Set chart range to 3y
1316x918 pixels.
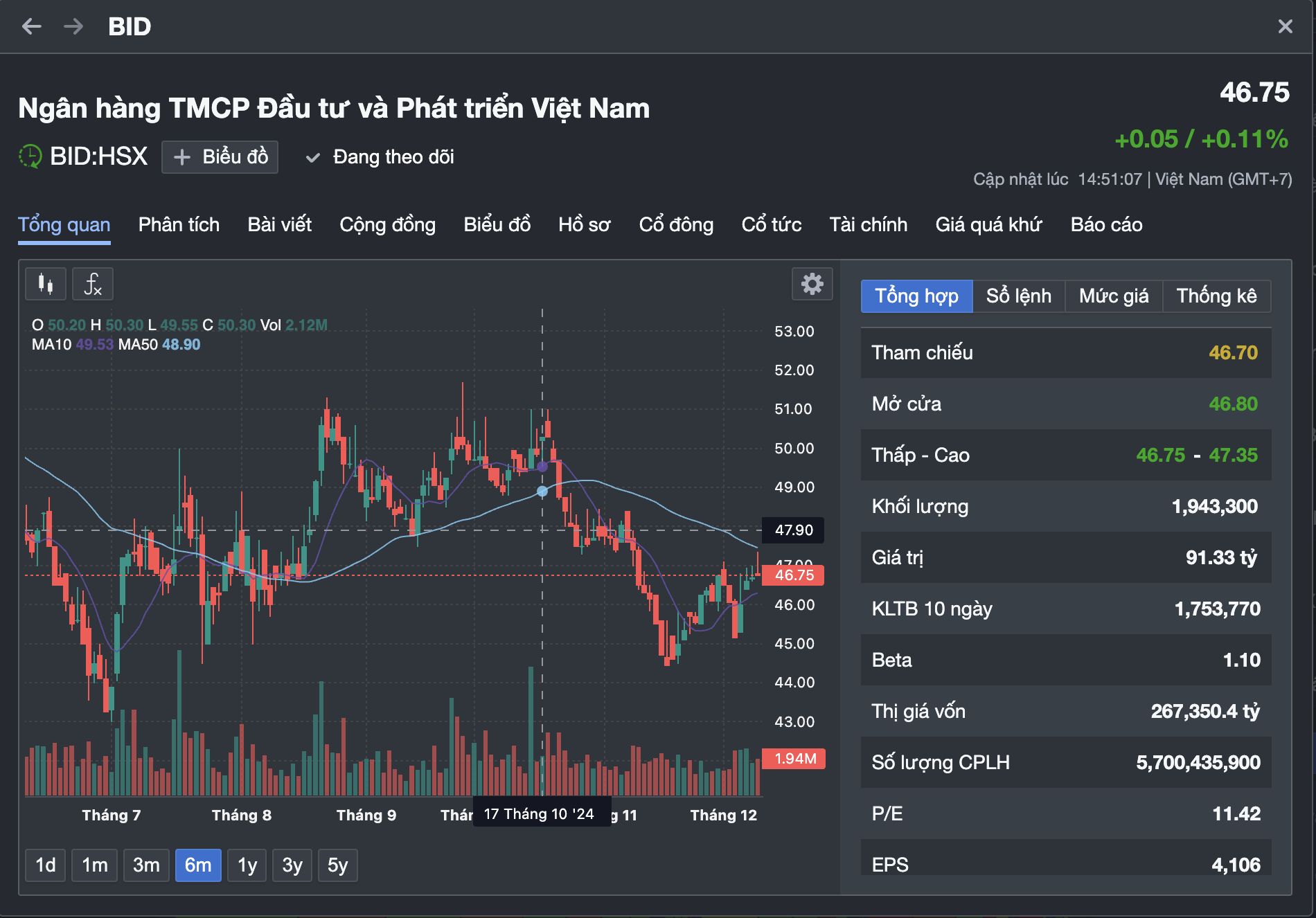pyautogui.click(x=292, y=865)
